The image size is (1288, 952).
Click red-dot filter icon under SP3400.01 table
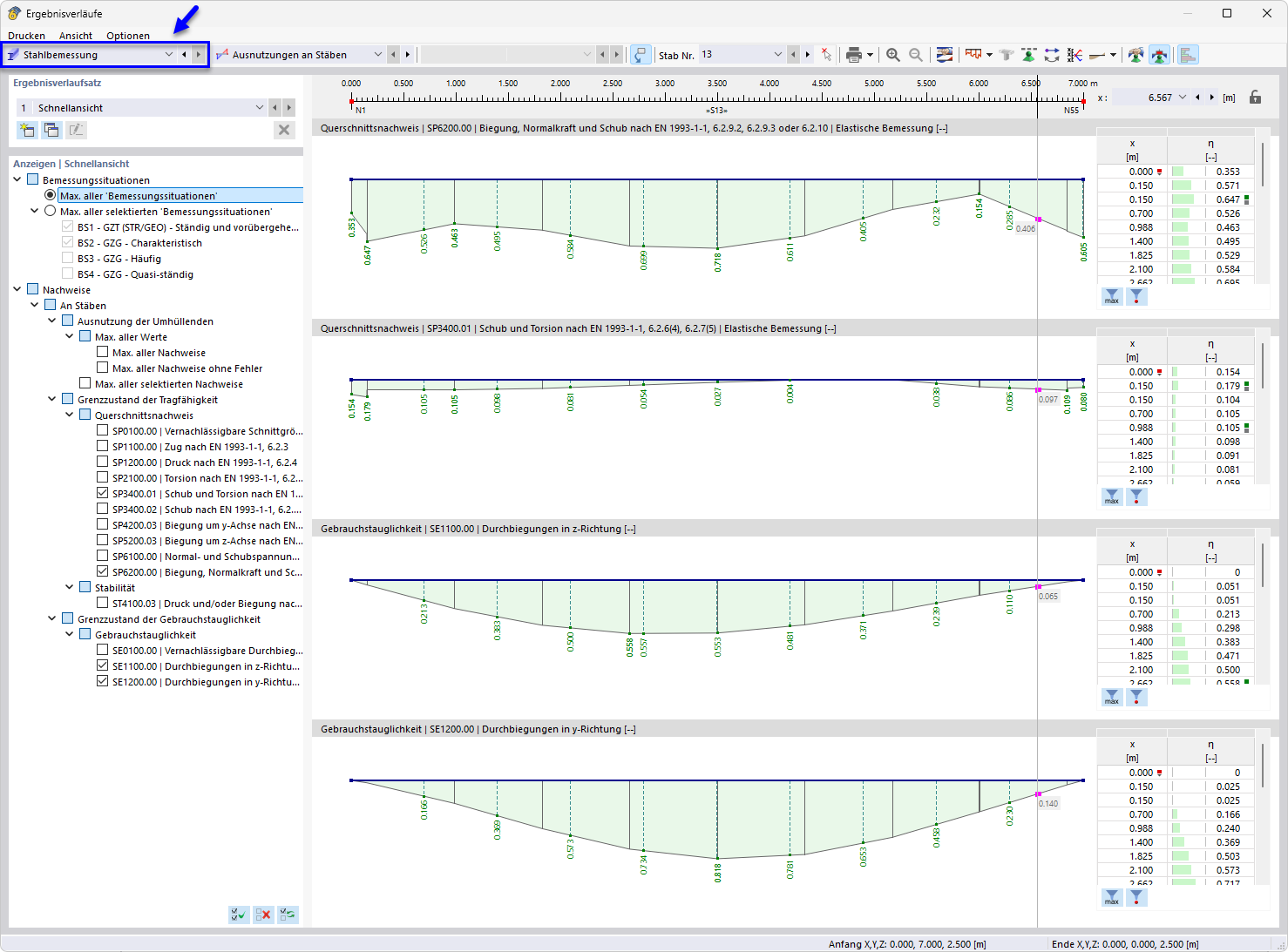click(1136, 497)
